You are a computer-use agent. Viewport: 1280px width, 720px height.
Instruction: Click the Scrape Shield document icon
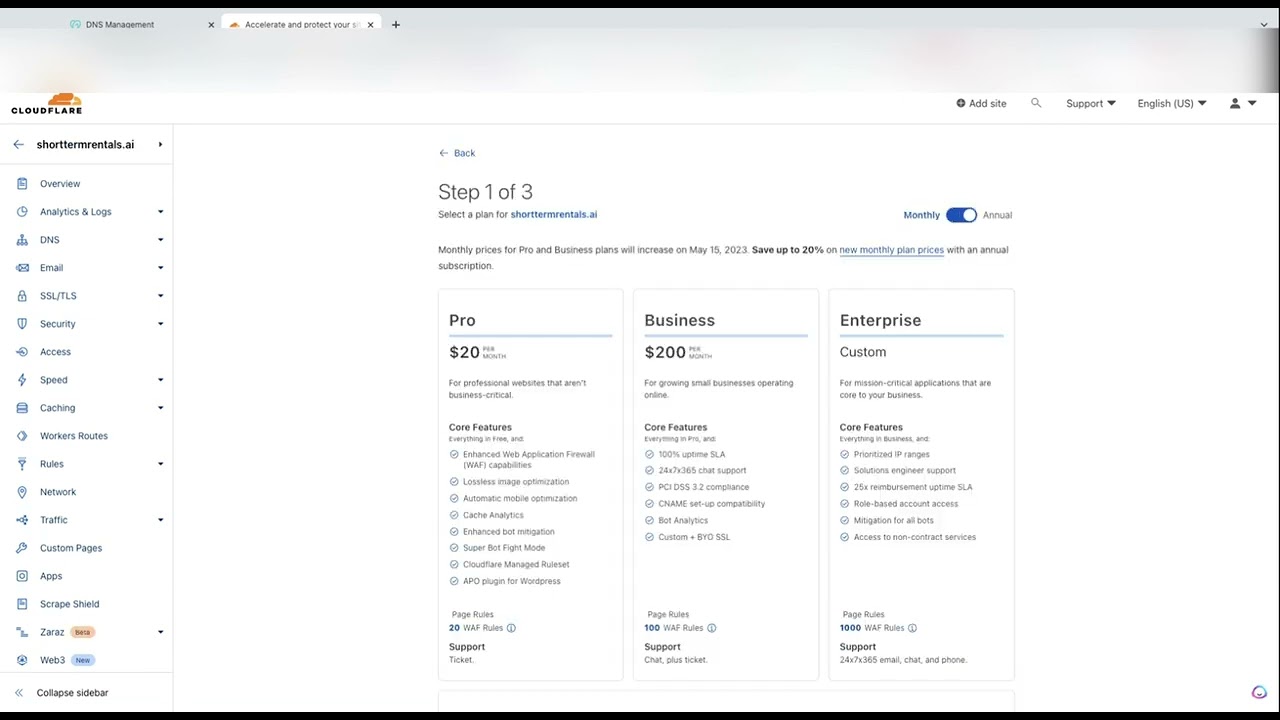(22, 604)
